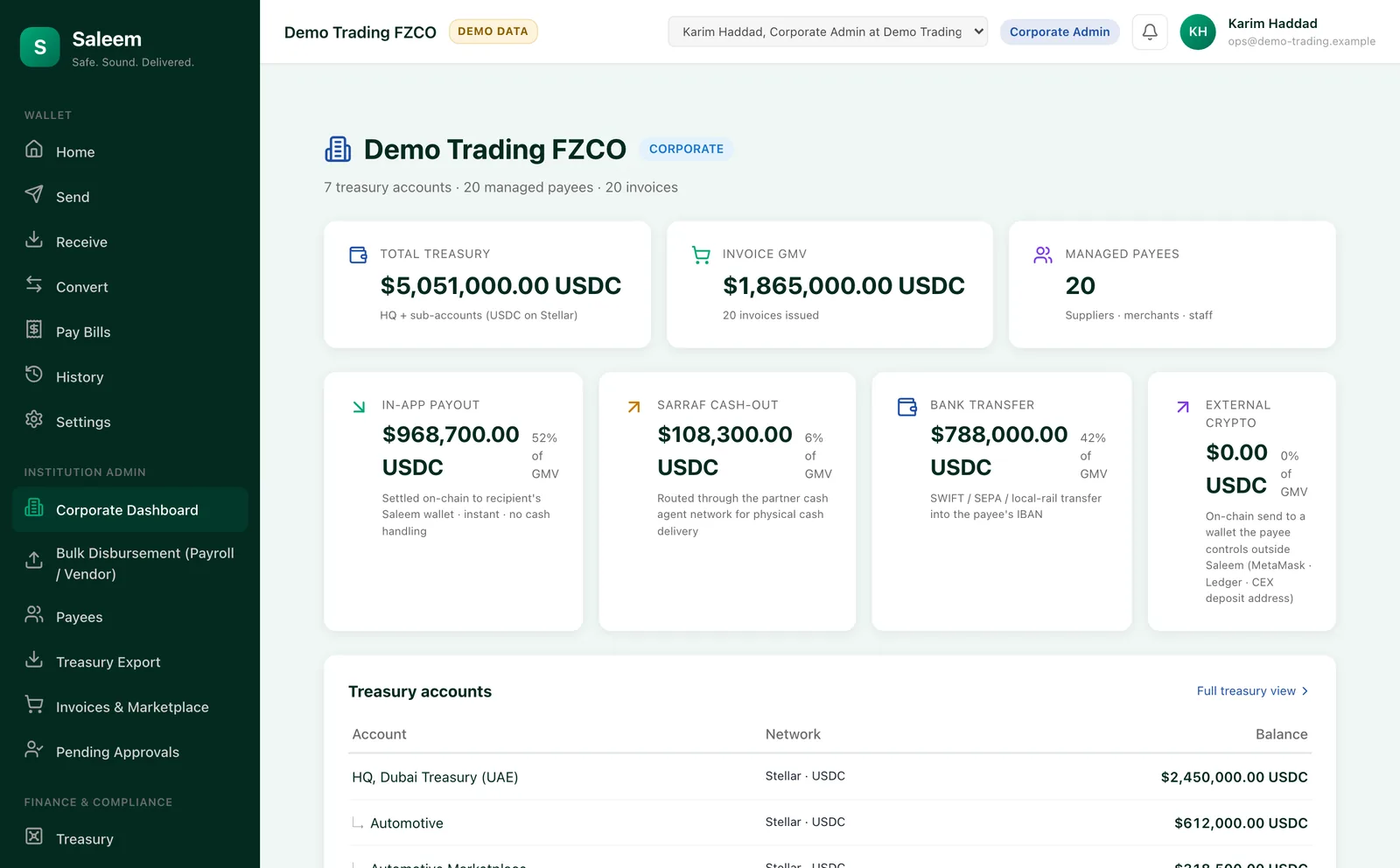Click the Managed Payees card
This screenshot has width=1400, height=868.
pyautogui.click(x=1172, y=284)
